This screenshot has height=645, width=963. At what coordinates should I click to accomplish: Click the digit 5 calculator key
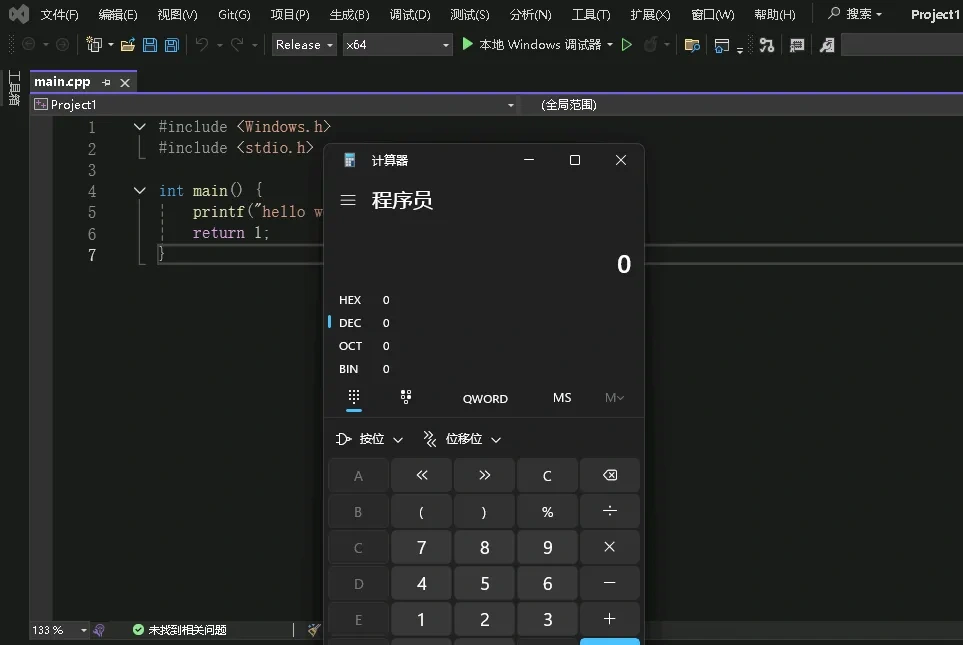(485, 583)
